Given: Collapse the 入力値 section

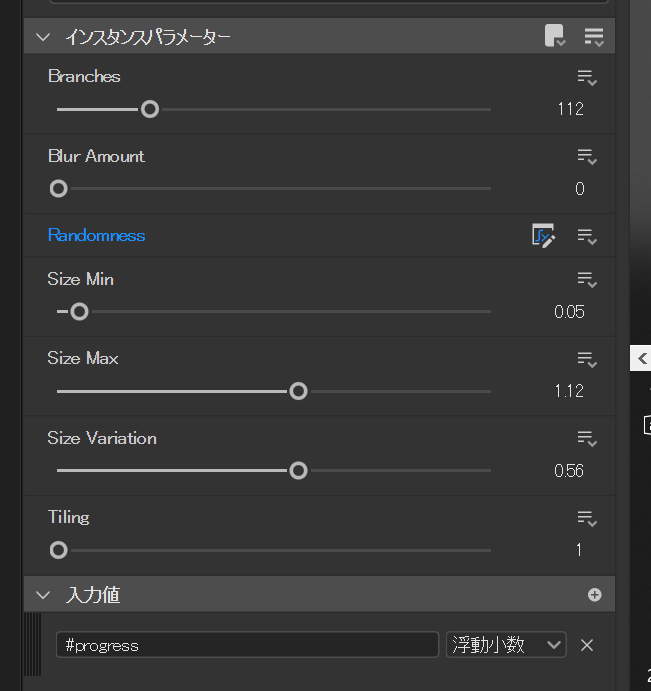Looking at the screenshot, I should pyautogui.click(x=42, y=595).
